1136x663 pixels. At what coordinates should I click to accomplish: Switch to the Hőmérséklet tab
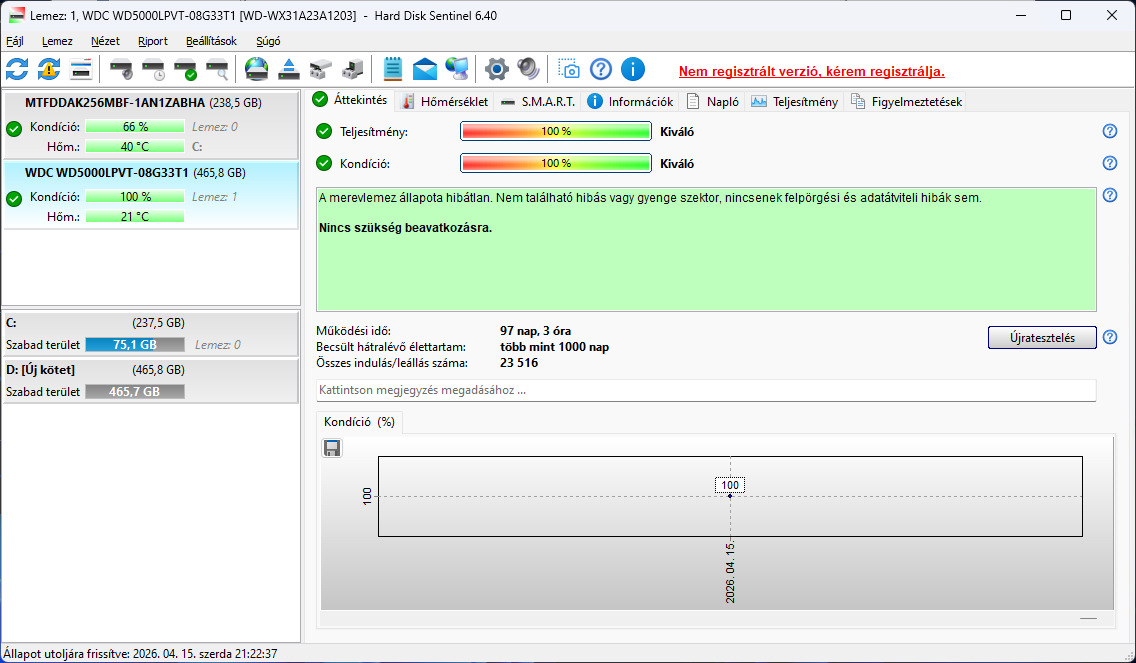(x=445, y=101)
